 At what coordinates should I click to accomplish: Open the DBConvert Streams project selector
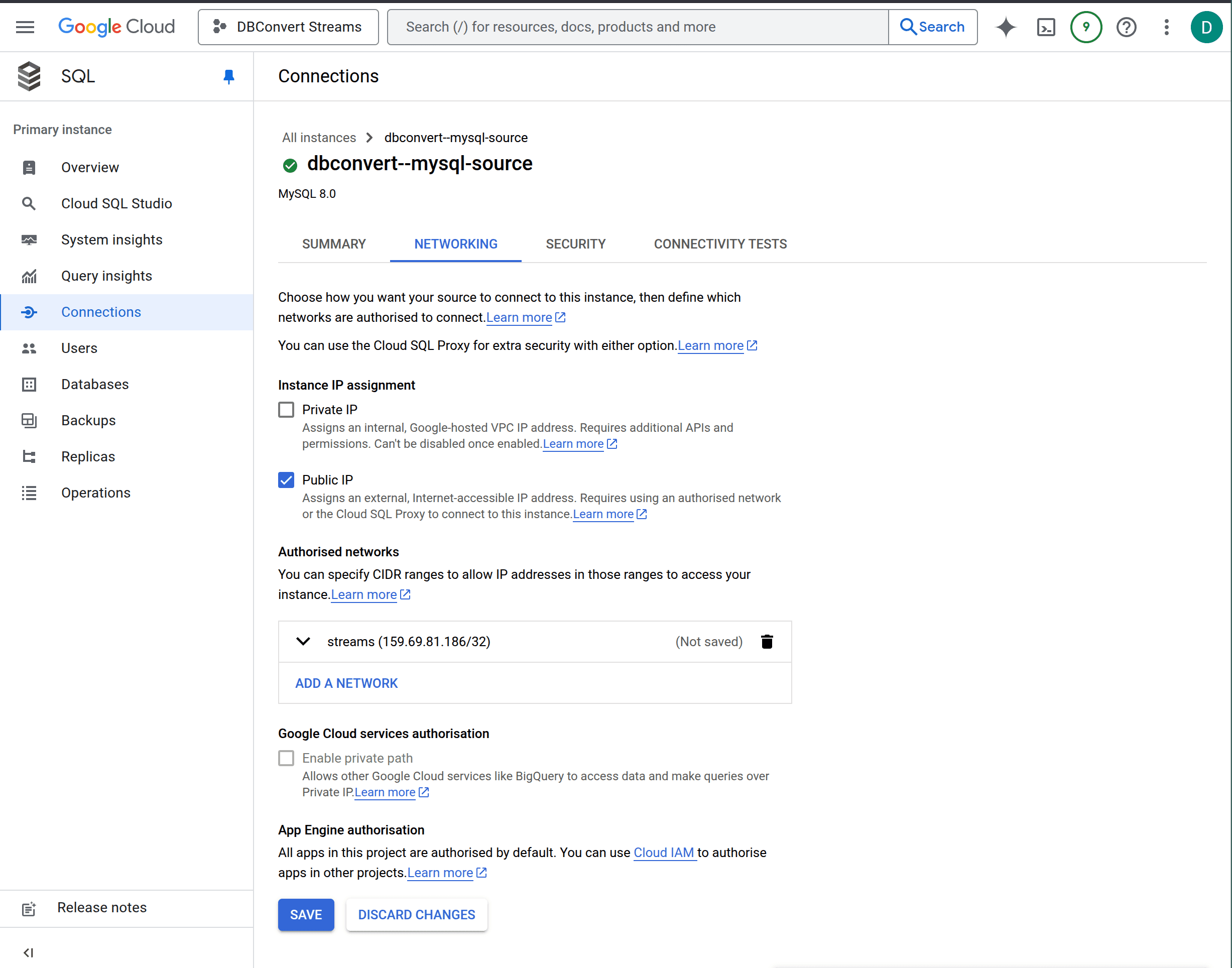pyautogui.click(x=288, y=27)
